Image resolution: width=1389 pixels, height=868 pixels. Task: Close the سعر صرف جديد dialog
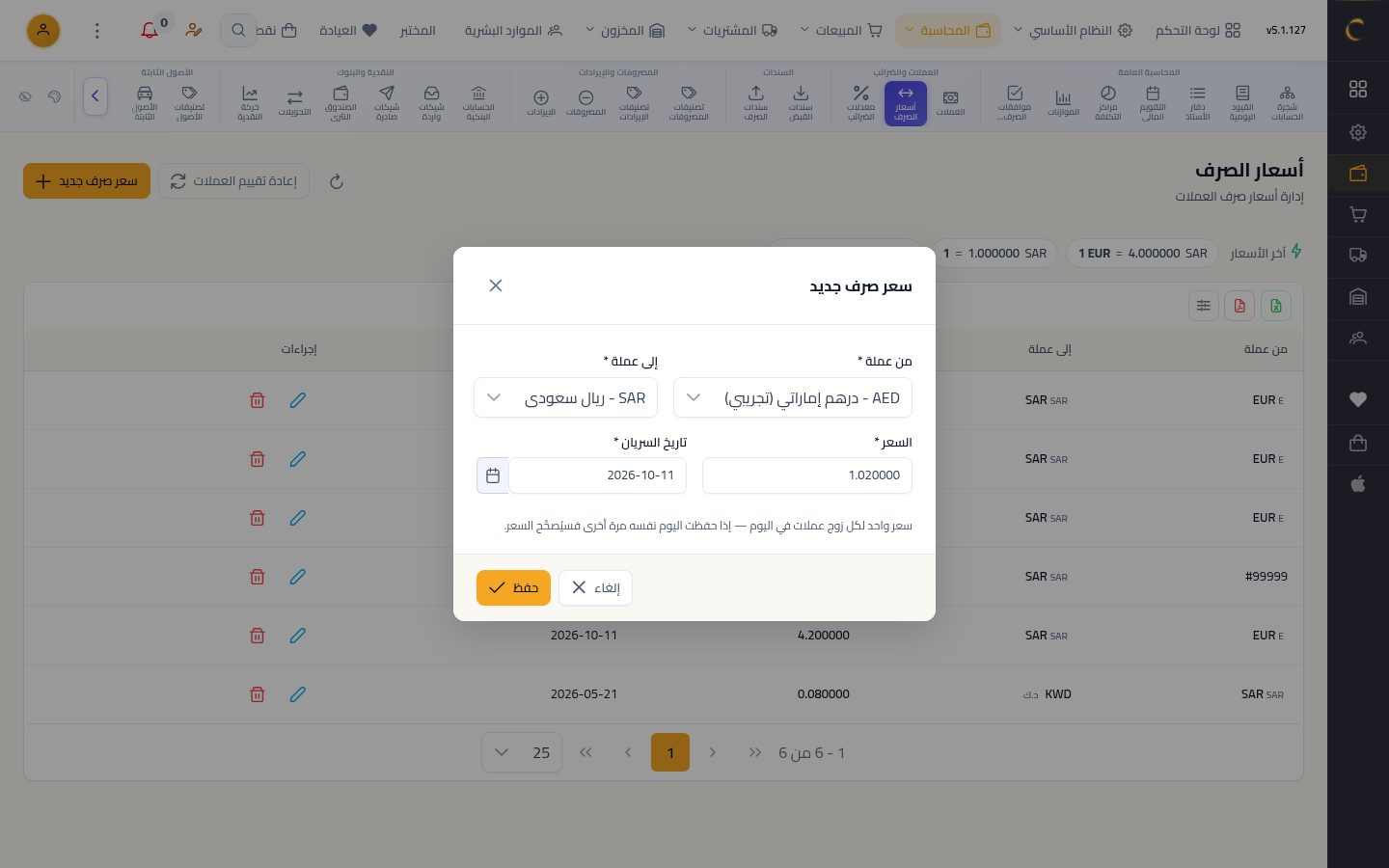[496, 285]
